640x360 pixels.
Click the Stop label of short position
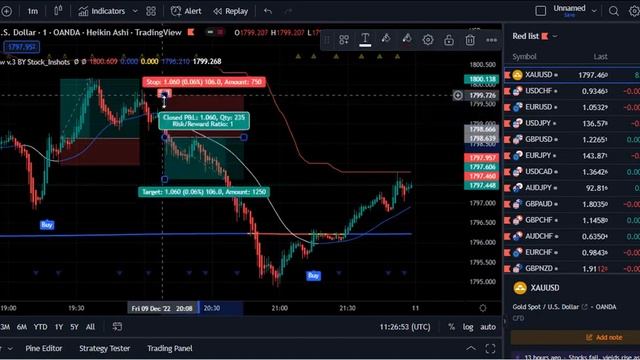204,82
